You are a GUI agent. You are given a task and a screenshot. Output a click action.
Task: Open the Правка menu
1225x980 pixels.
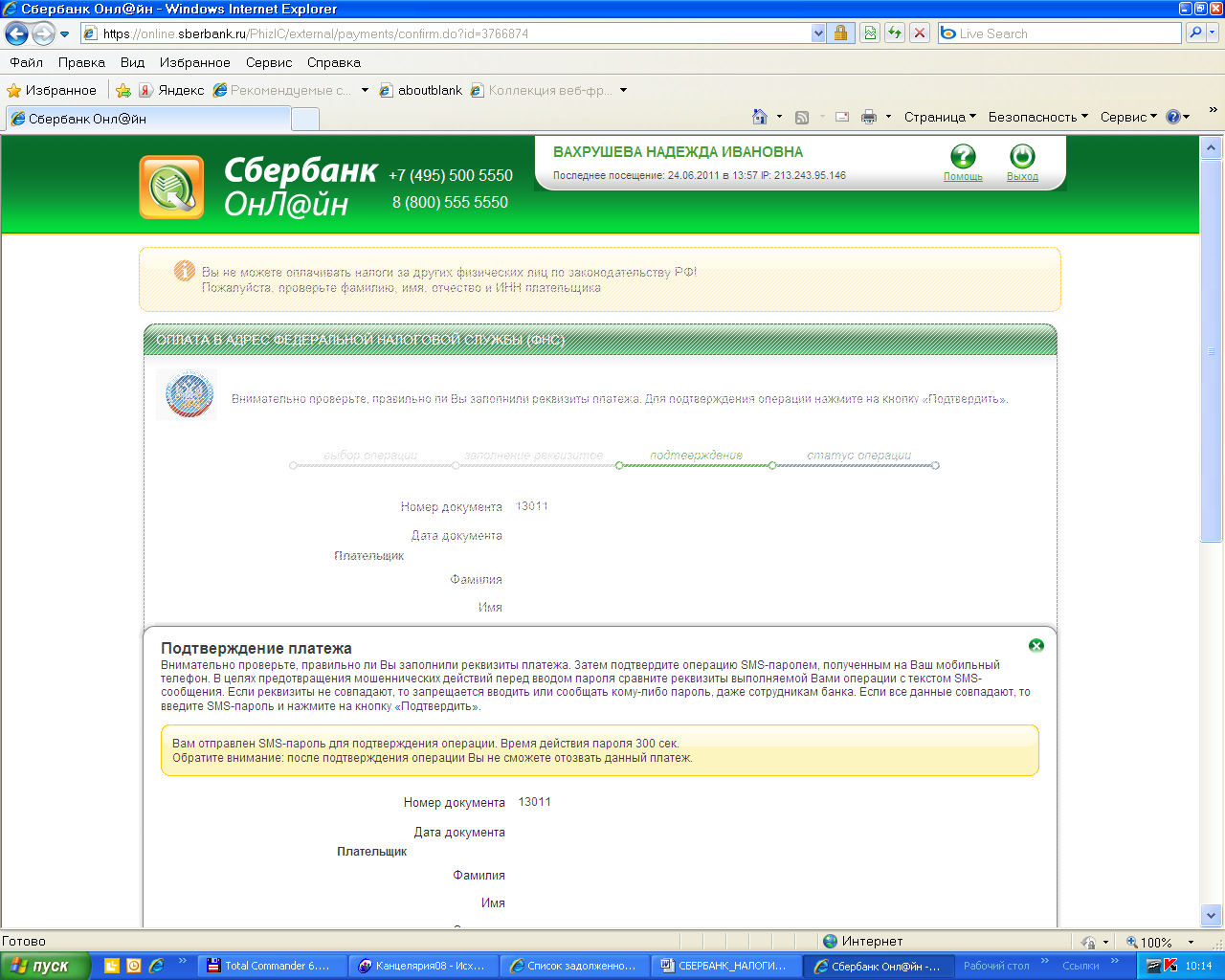81,62
